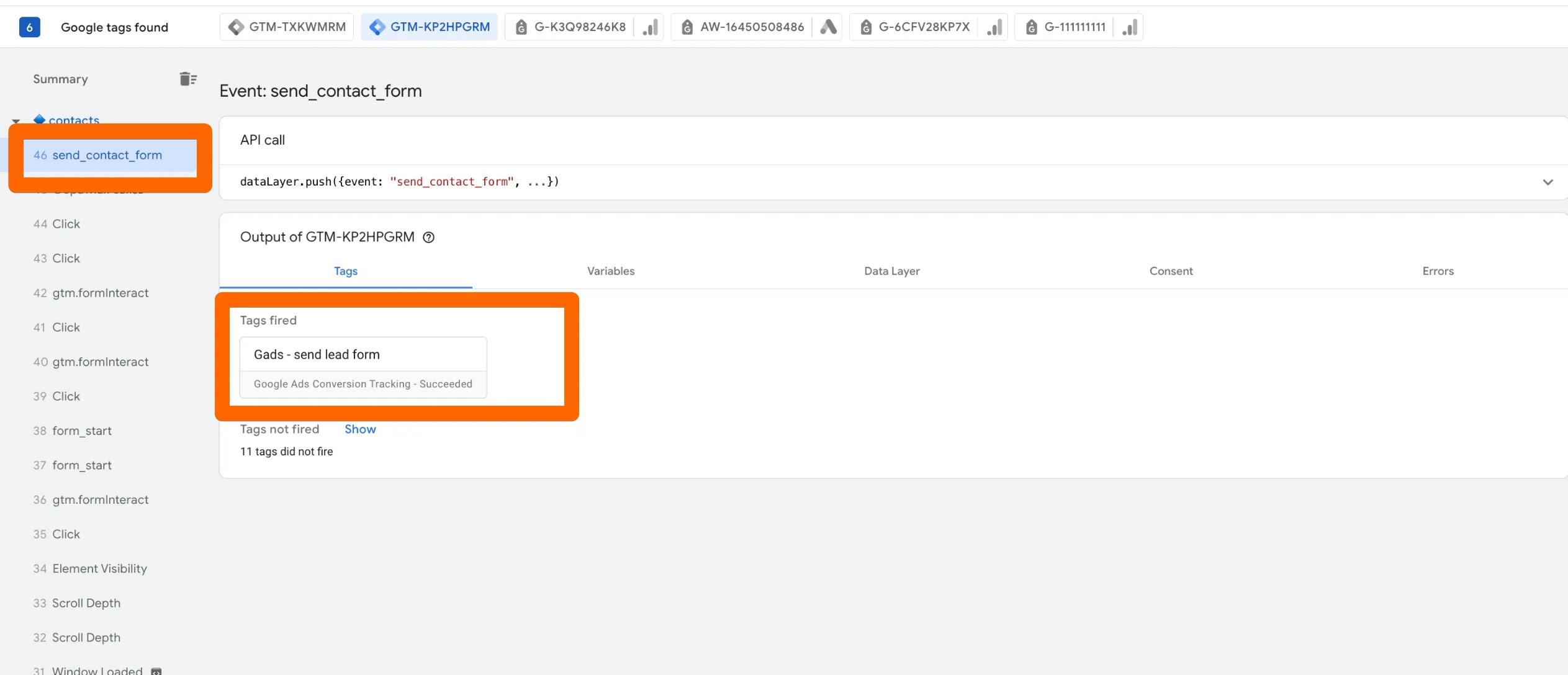The height and width of the screenshot is (675, 1568).
Task: Switch to the Variables tab
Action: tap(611, 271)
